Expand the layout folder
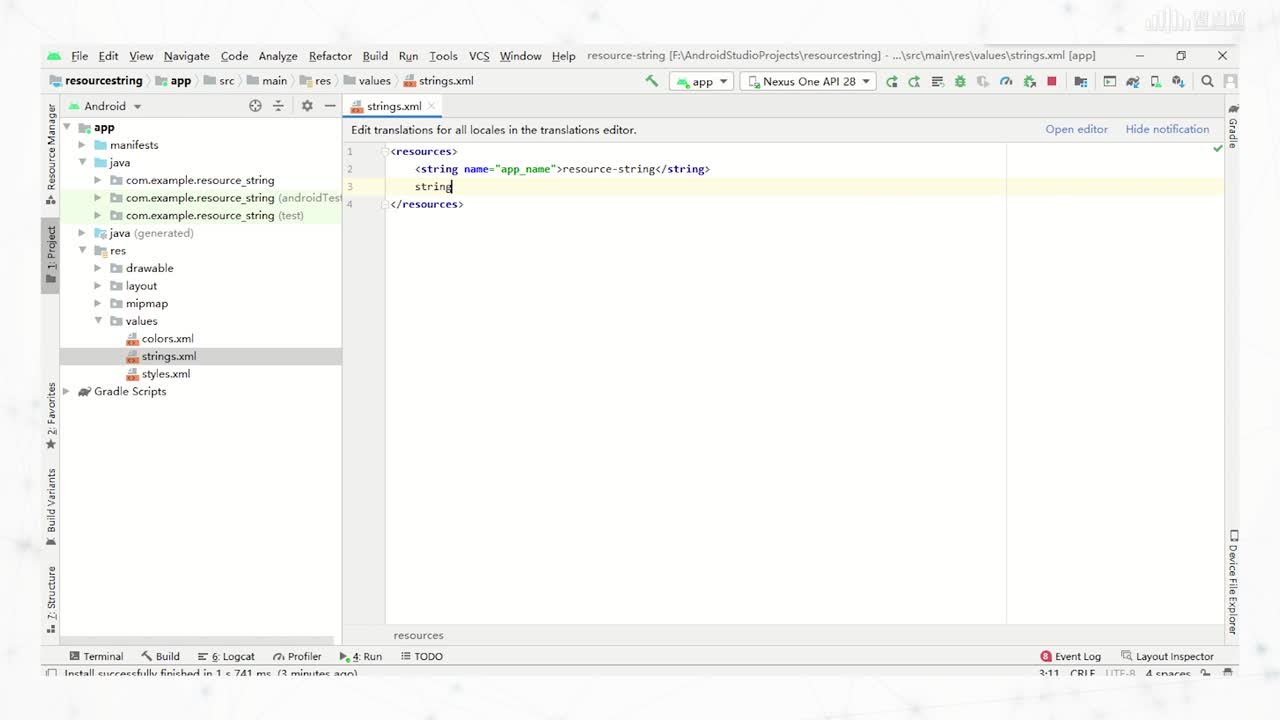This screenshot has width=1280, height=720. tap(98, 286)
